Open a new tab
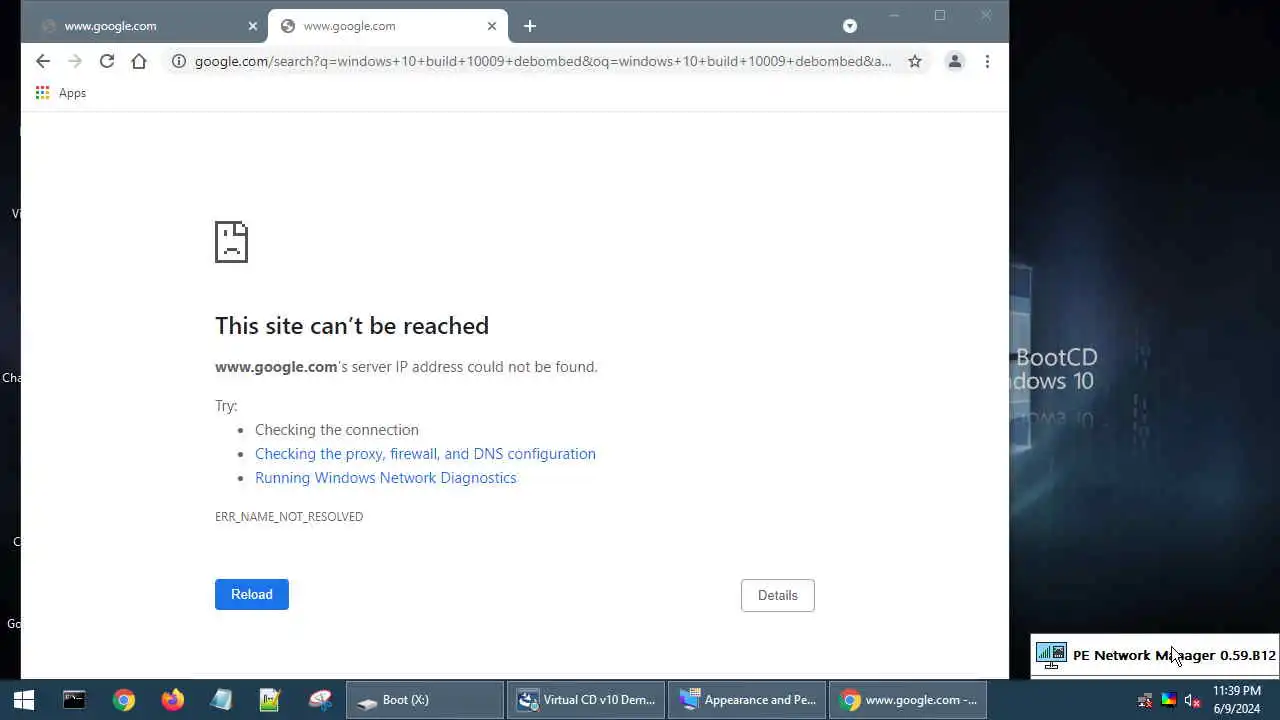1280x720 pixels. pyautogui.click(x=529, y=26)
